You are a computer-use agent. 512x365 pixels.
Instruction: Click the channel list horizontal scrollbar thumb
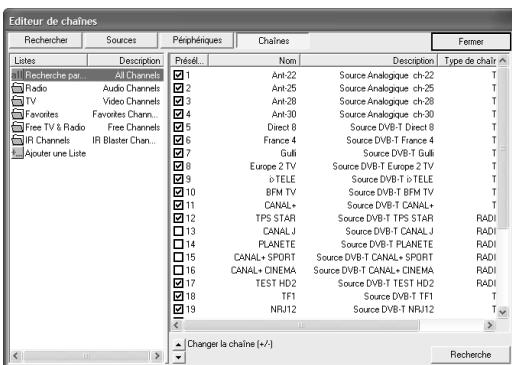point(301,325)
